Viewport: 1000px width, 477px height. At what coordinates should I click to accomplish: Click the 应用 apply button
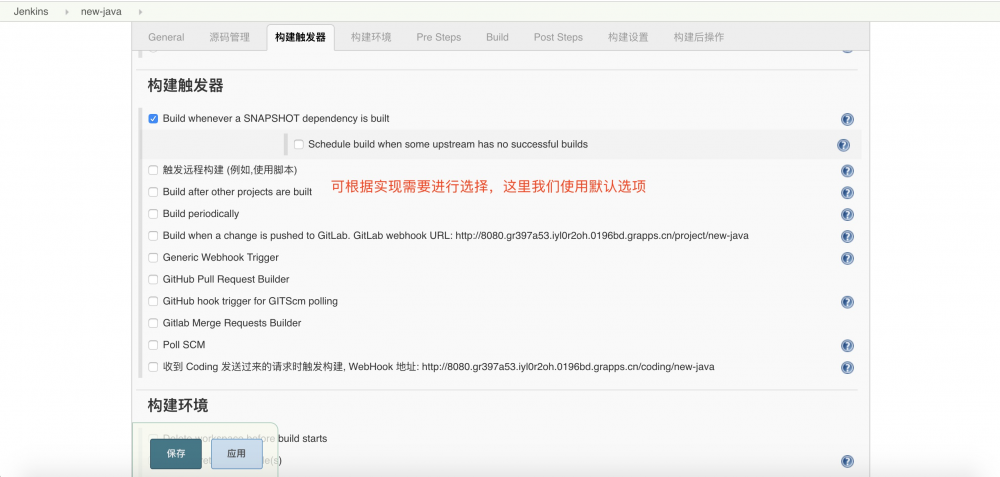[237, 454]
